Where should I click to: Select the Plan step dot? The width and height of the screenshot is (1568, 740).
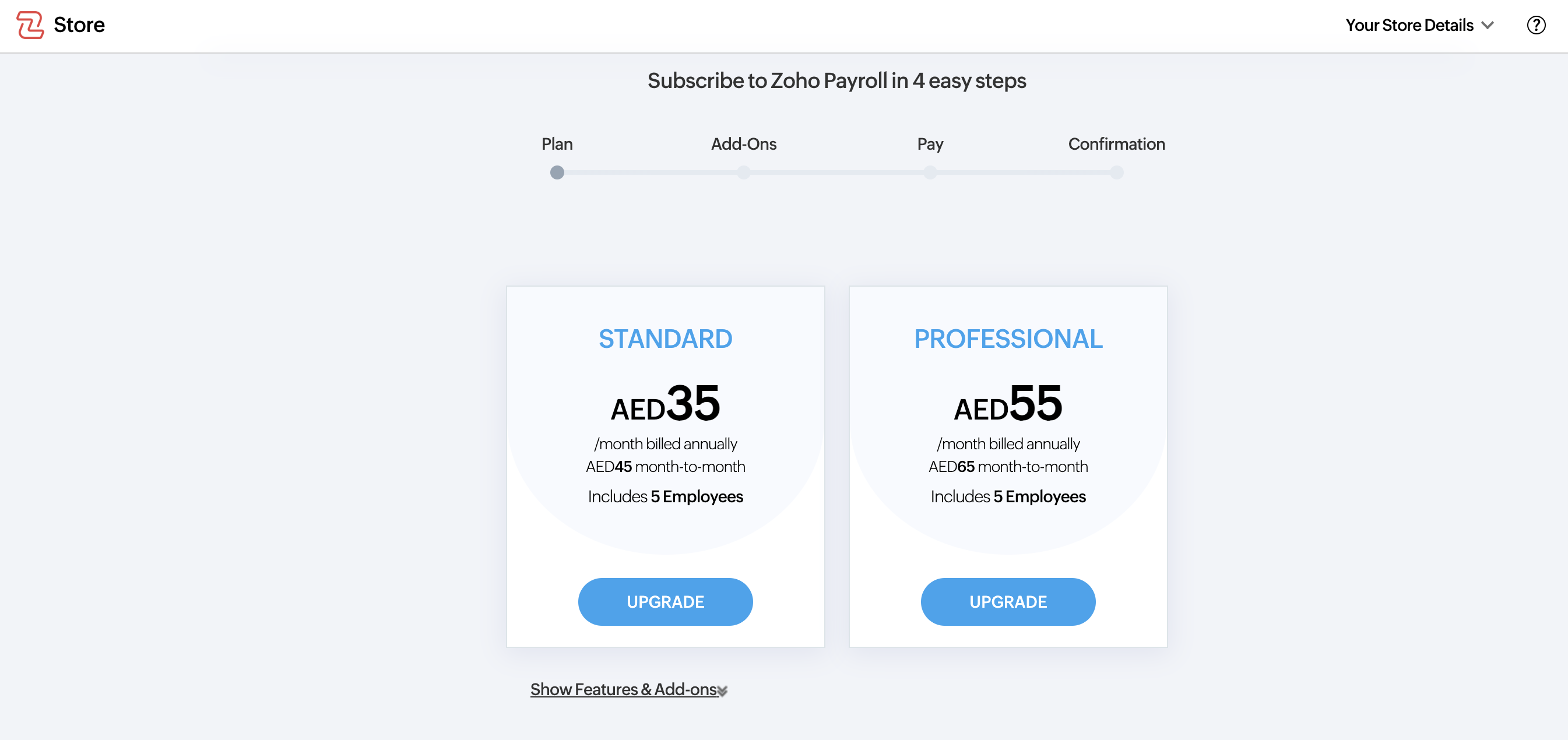pyautogui.click(x=556, y=173)
